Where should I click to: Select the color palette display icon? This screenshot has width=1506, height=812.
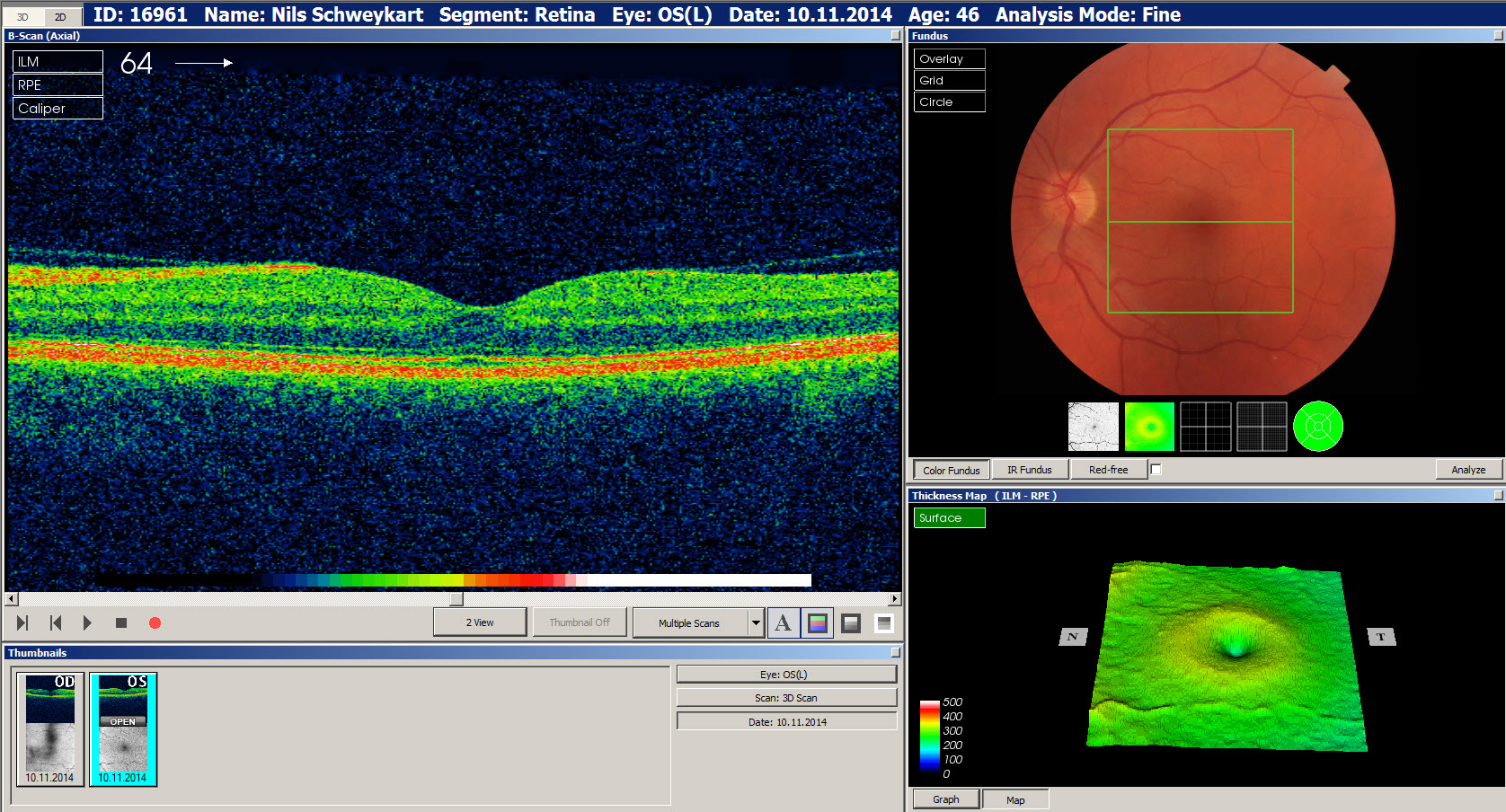pos(817,622)
